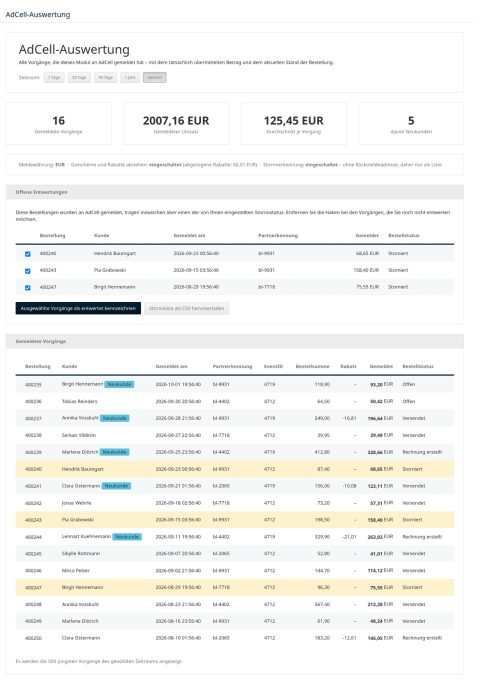This screenshot has width=480, height=700.
Task: Click the Offene Entwertungen section header
Action: tap(235, 192)
